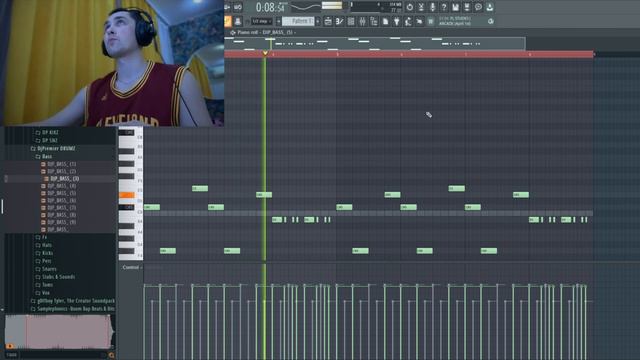Expand the Vox folder
The image size is (640, 360).
(x=42, y=293)
